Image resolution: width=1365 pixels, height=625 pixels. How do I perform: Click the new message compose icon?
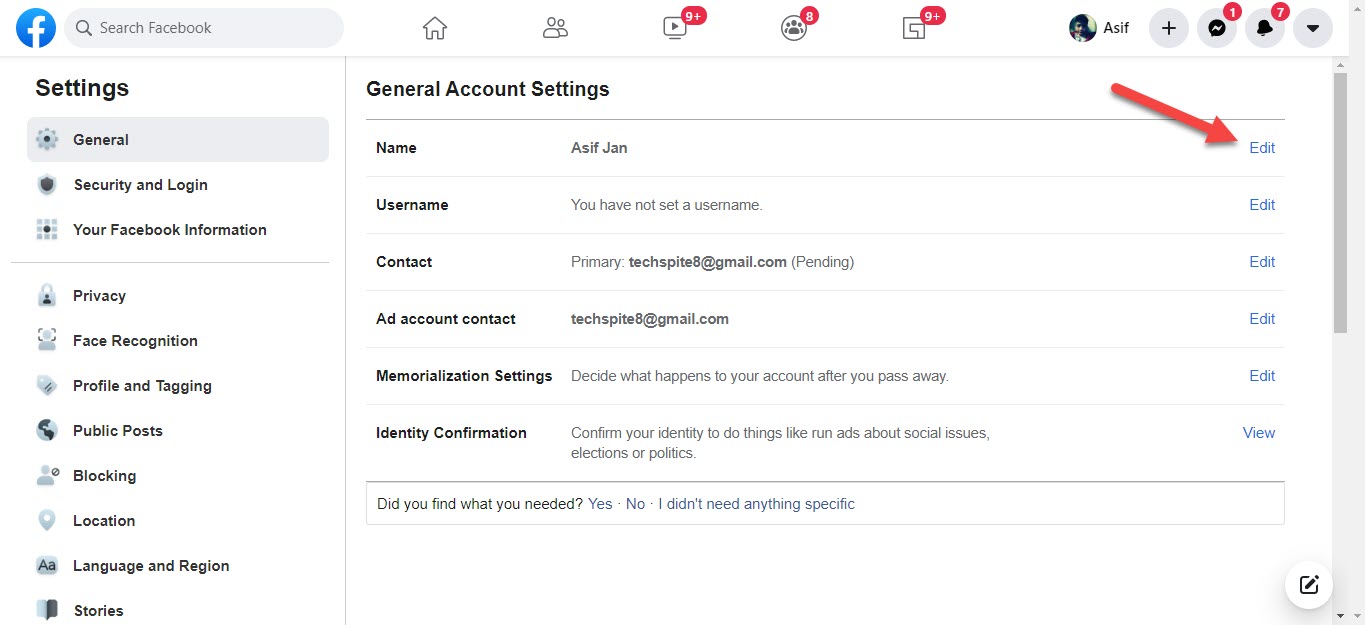(1309, 585)
